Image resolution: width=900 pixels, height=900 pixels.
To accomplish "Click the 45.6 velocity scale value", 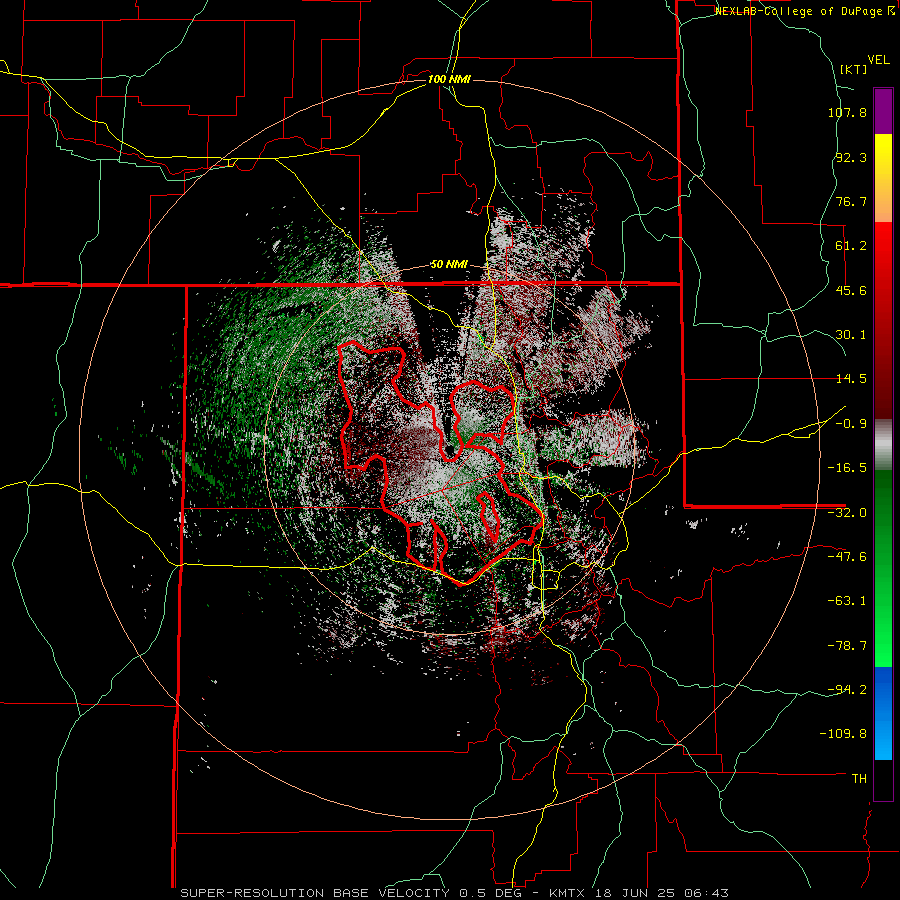I will tap(851, 290).
